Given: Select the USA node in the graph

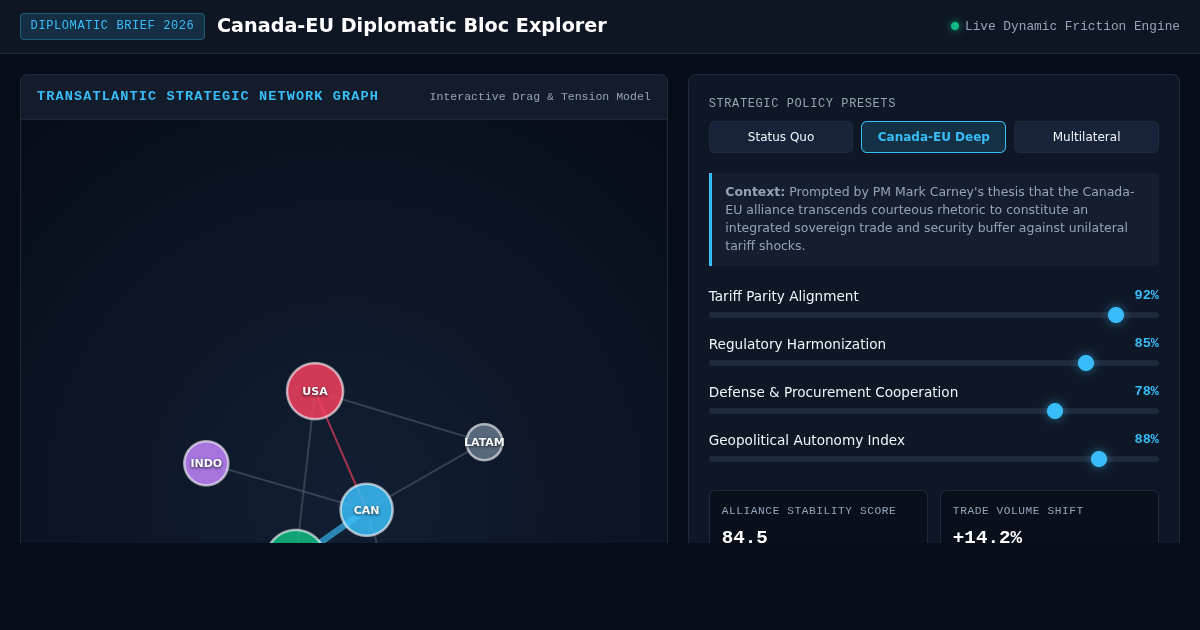Looking at the screenshot, I should 315,391.
